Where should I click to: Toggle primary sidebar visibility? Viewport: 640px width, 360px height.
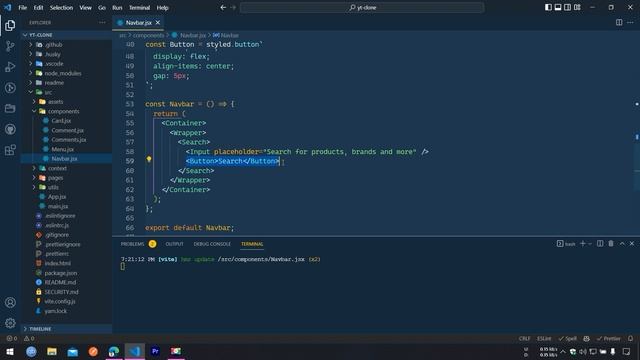[x=548, y=7]
